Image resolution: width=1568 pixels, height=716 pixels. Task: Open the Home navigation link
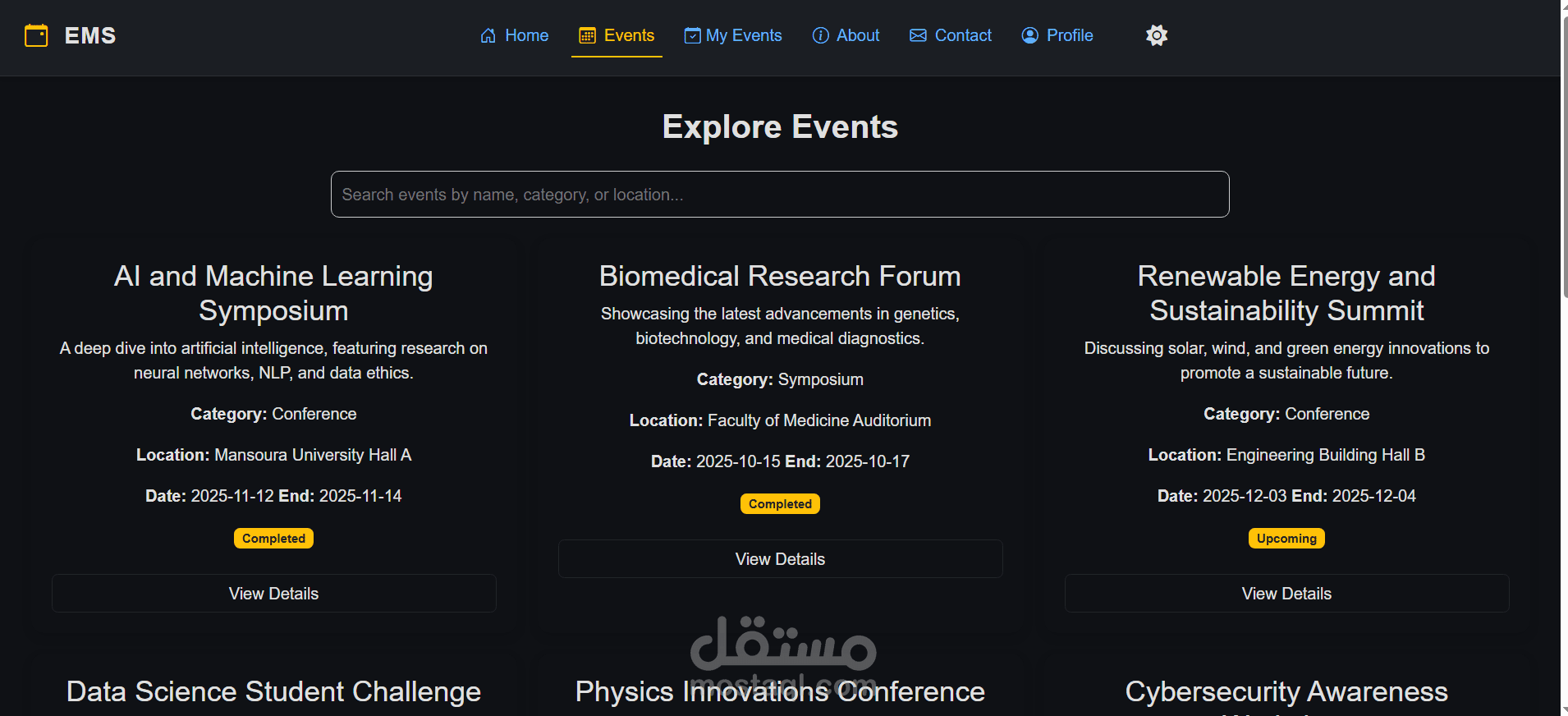515,35
